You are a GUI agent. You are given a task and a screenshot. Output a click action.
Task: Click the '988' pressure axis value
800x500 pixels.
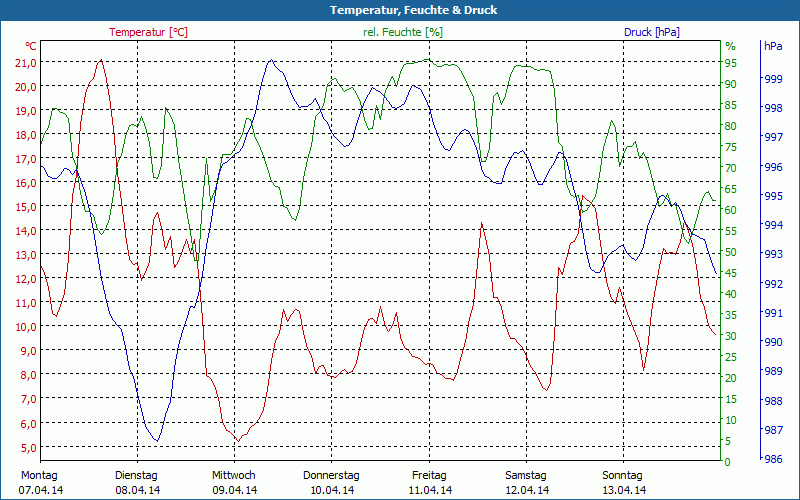[x=773, y=401]
